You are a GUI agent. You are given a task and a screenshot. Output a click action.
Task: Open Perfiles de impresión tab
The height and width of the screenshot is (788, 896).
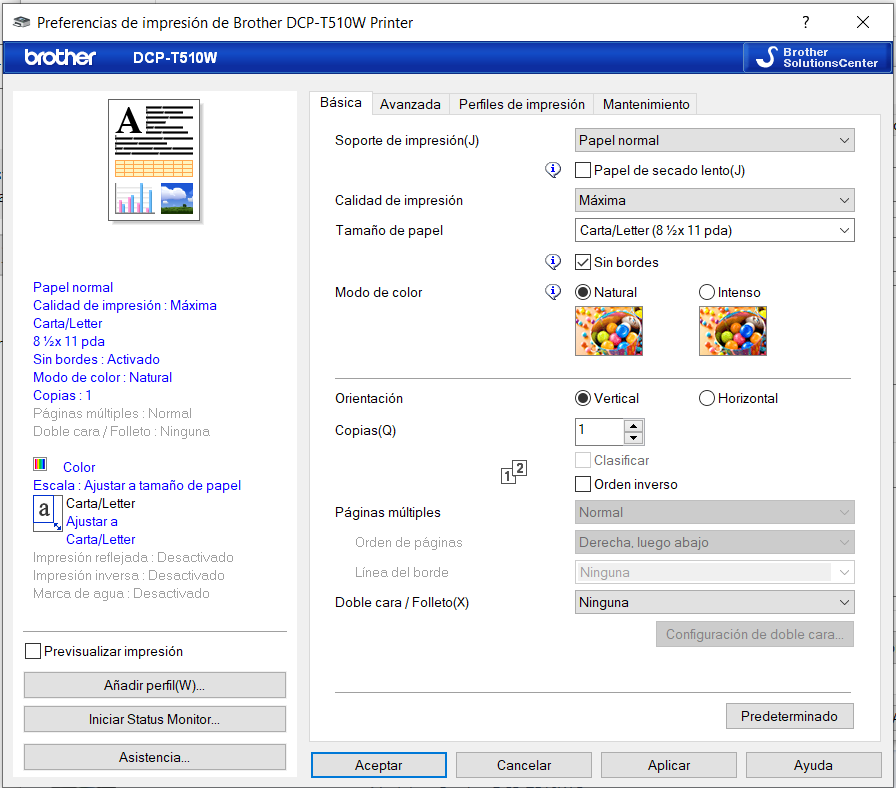522,105
